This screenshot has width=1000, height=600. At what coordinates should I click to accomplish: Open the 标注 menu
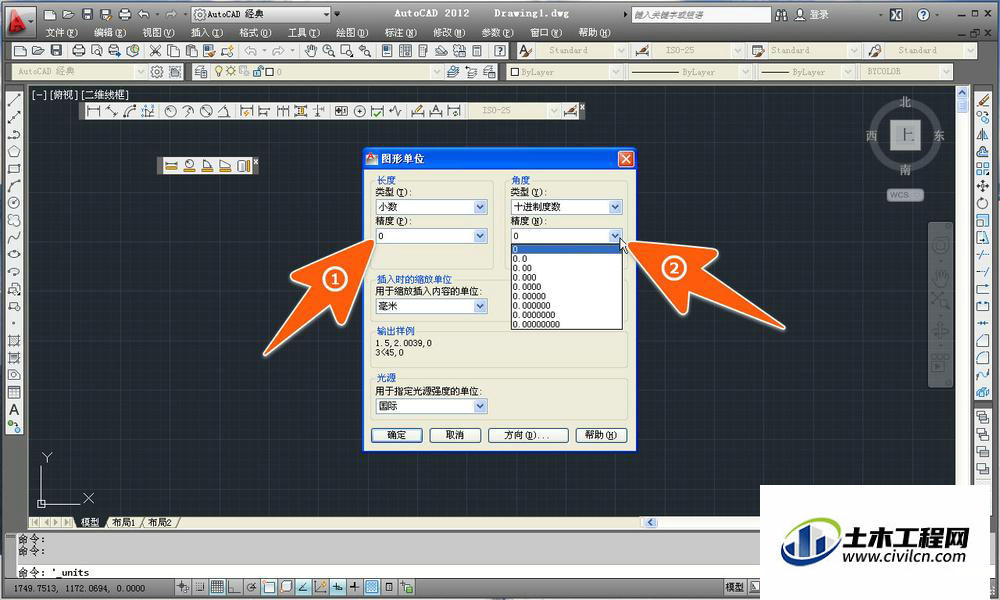(401, 33)
